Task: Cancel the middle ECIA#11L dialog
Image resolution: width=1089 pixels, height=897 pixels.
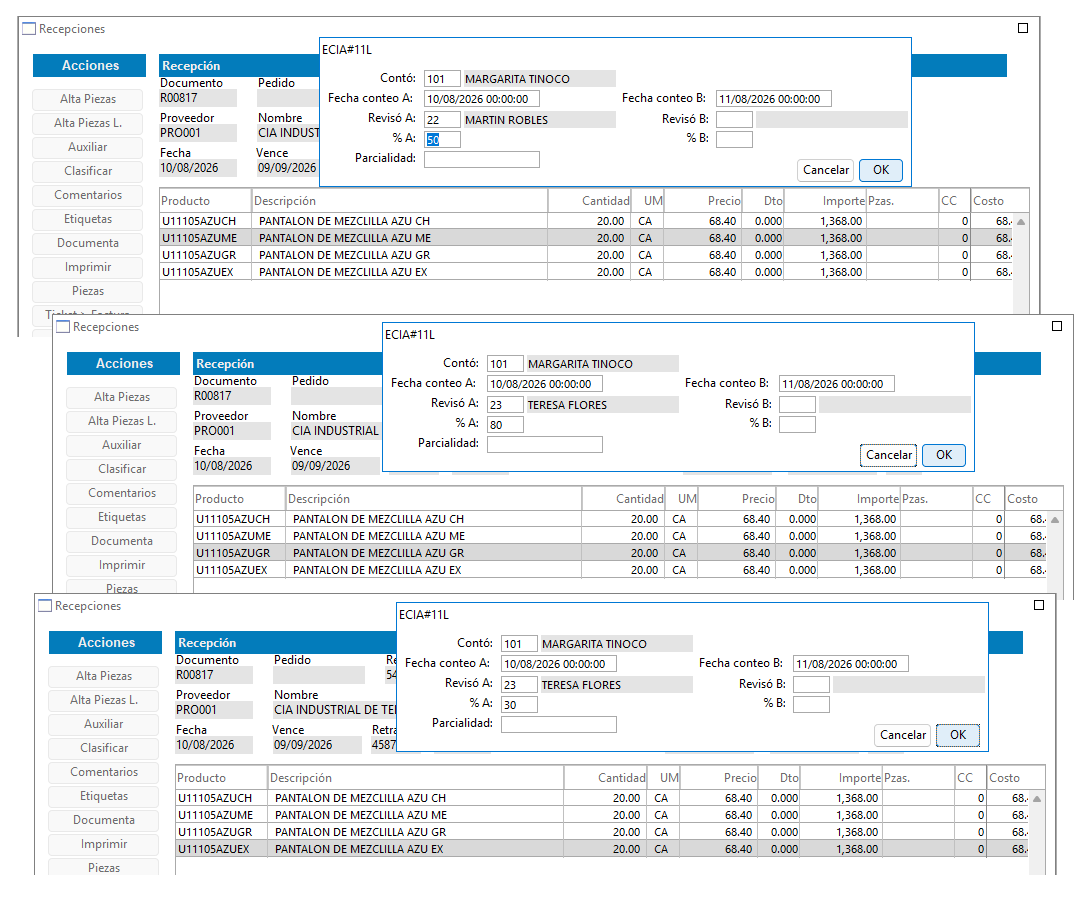Action: 888,455
